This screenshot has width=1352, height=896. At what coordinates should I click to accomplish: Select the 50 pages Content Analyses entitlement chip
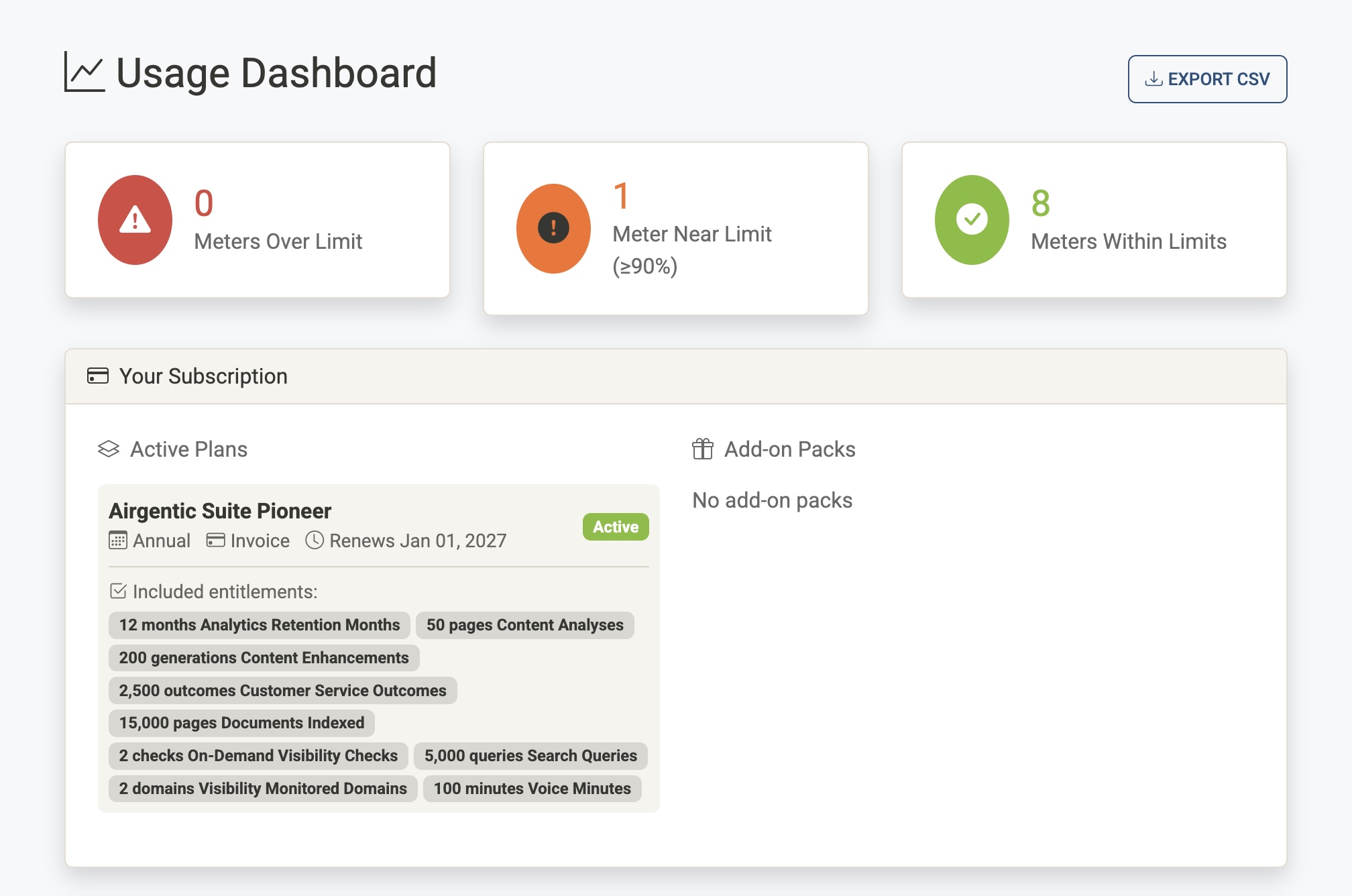(525, 624)
